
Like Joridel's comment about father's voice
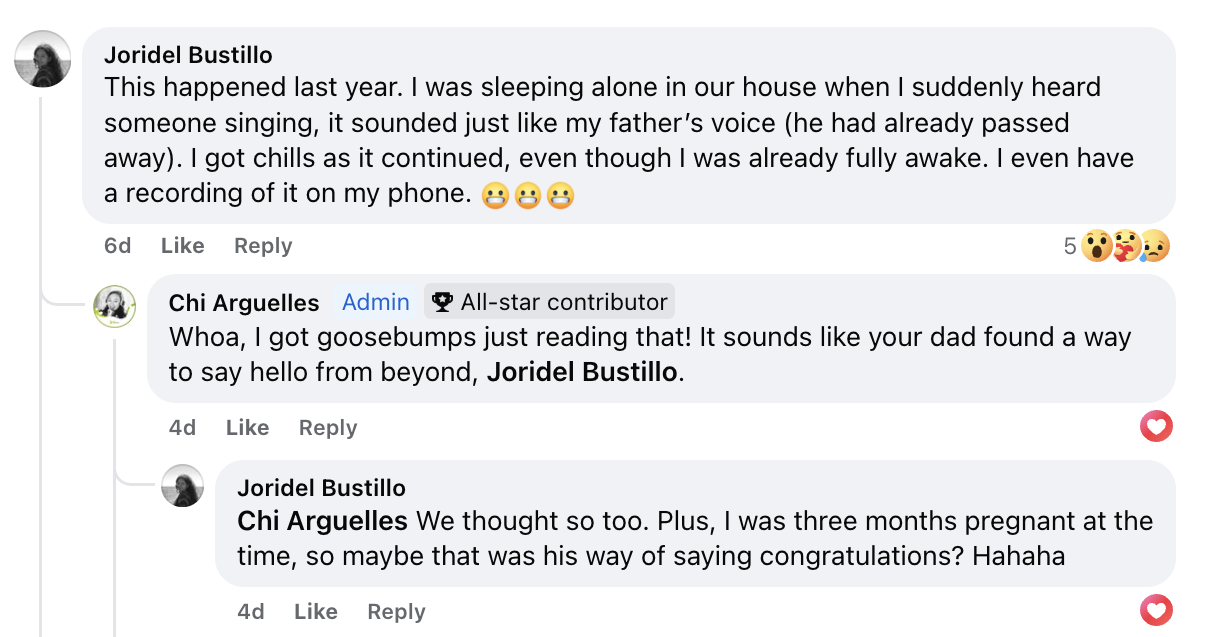tap(182, 246)
